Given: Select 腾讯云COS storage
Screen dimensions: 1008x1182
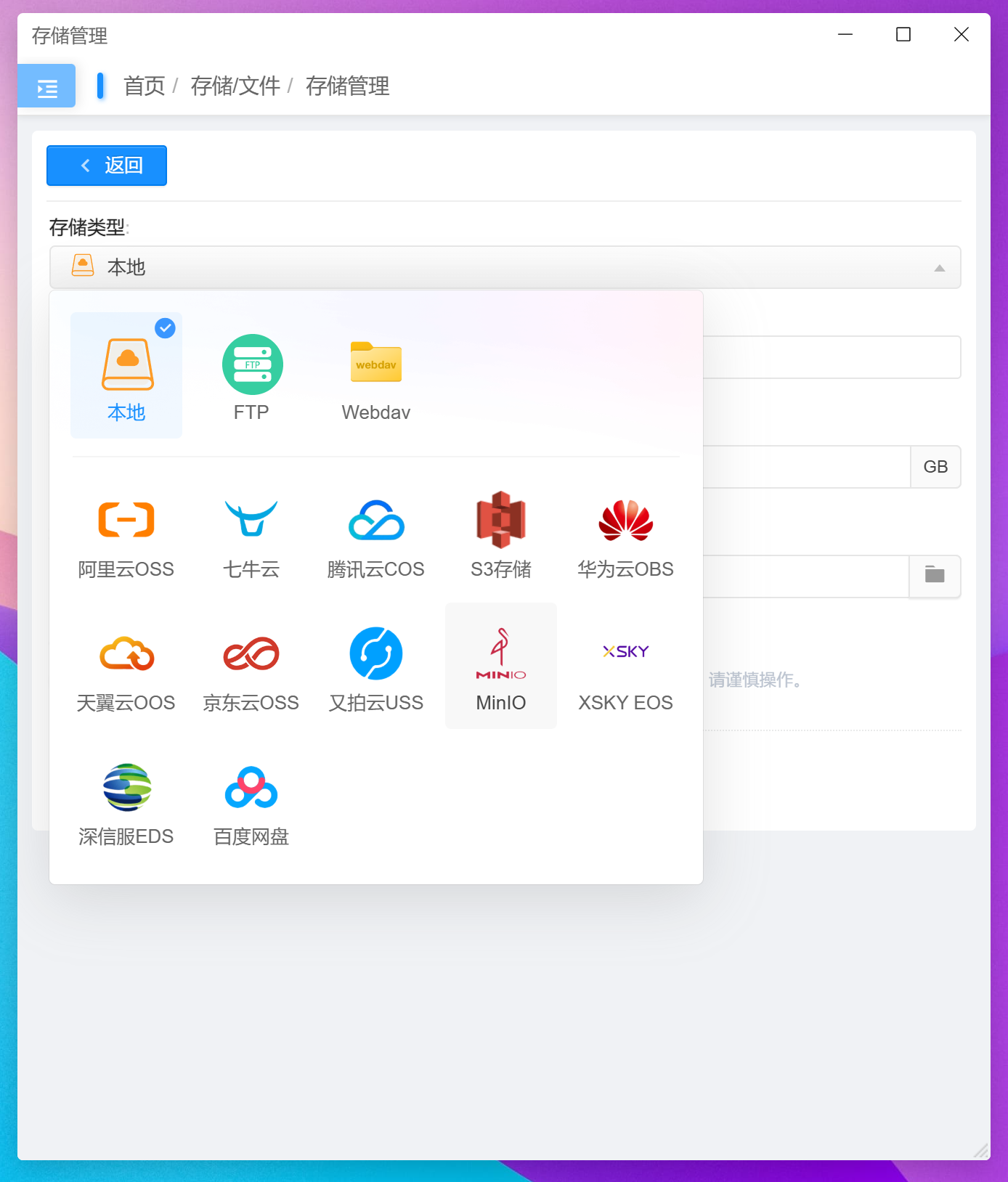Looking at the screenshot, I should (376, 532).
